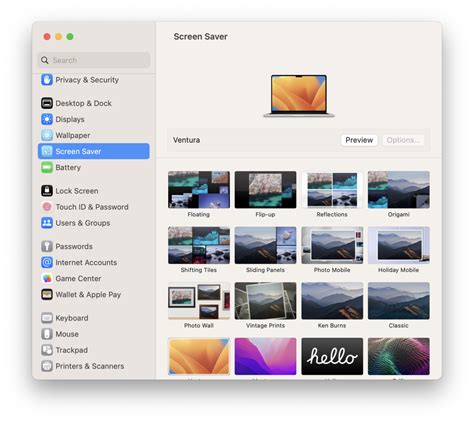Image resolution: width=474 pixels, height=422 pixels.
Task: Click the Users & Groups icon
Action: click(x=47, y=223)
